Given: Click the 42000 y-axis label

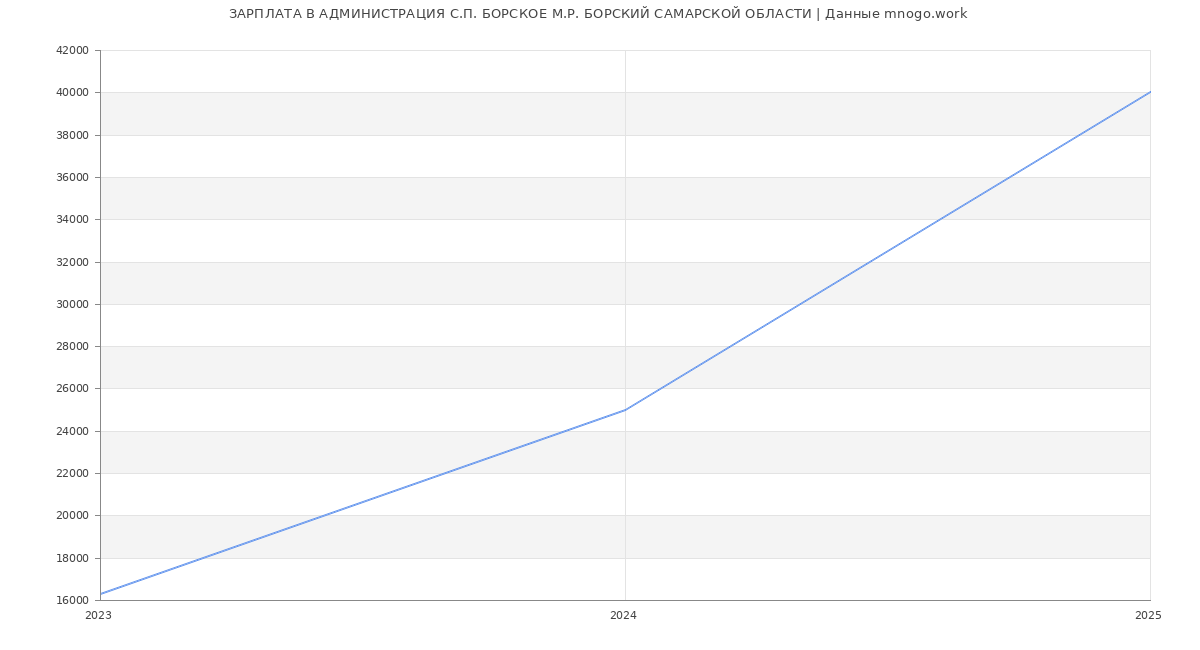Looking at the screenshot, I should 73,51.
